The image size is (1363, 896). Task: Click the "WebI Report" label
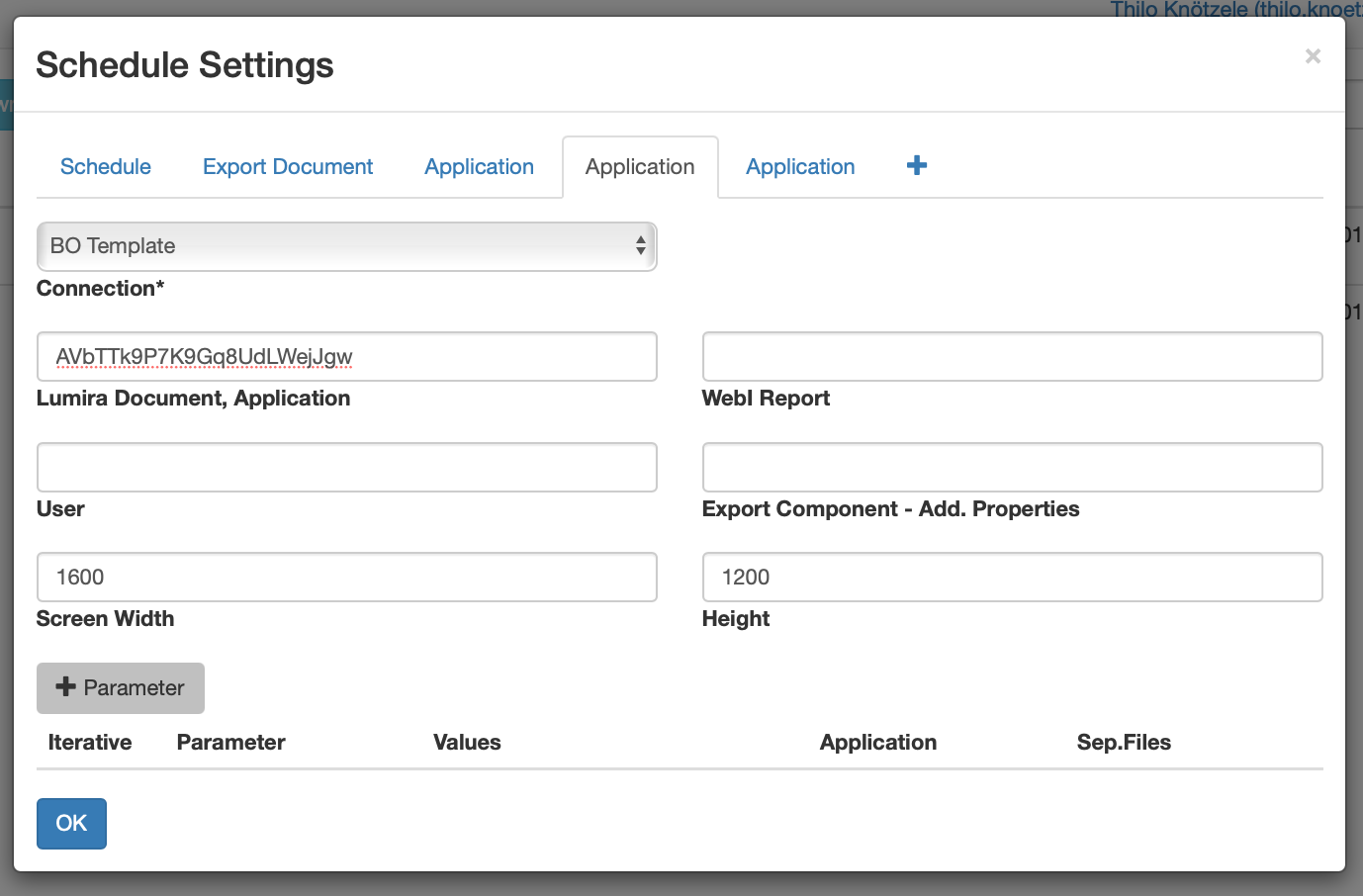(766, 399)
